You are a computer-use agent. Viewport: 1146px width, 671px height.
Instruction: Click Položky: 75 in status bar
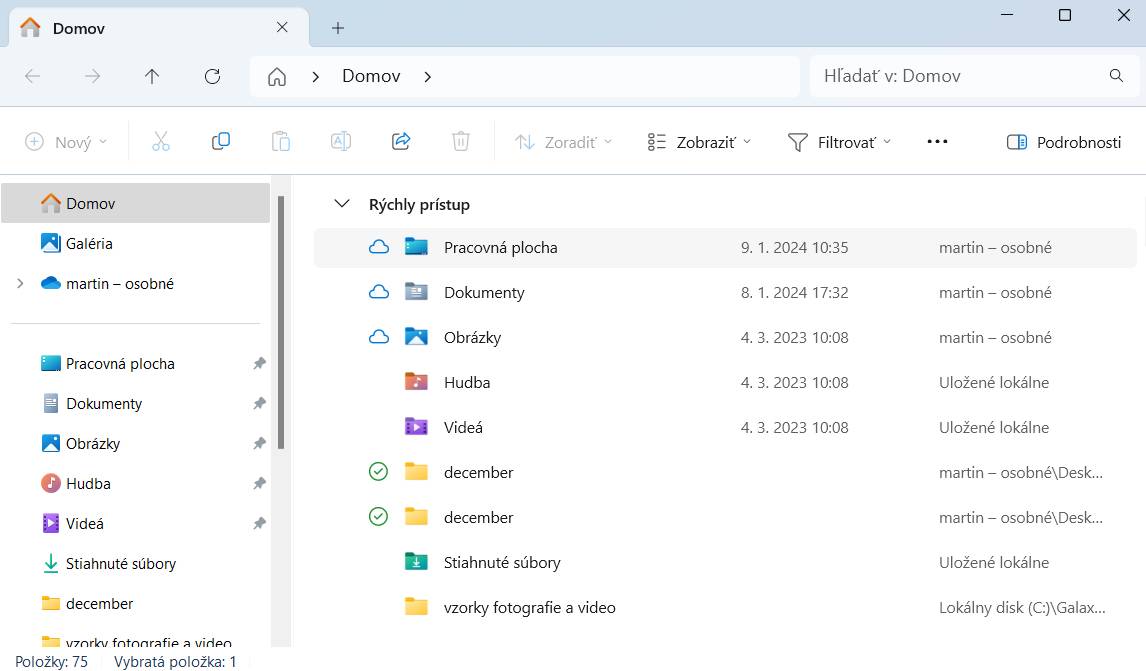point(51,661)
